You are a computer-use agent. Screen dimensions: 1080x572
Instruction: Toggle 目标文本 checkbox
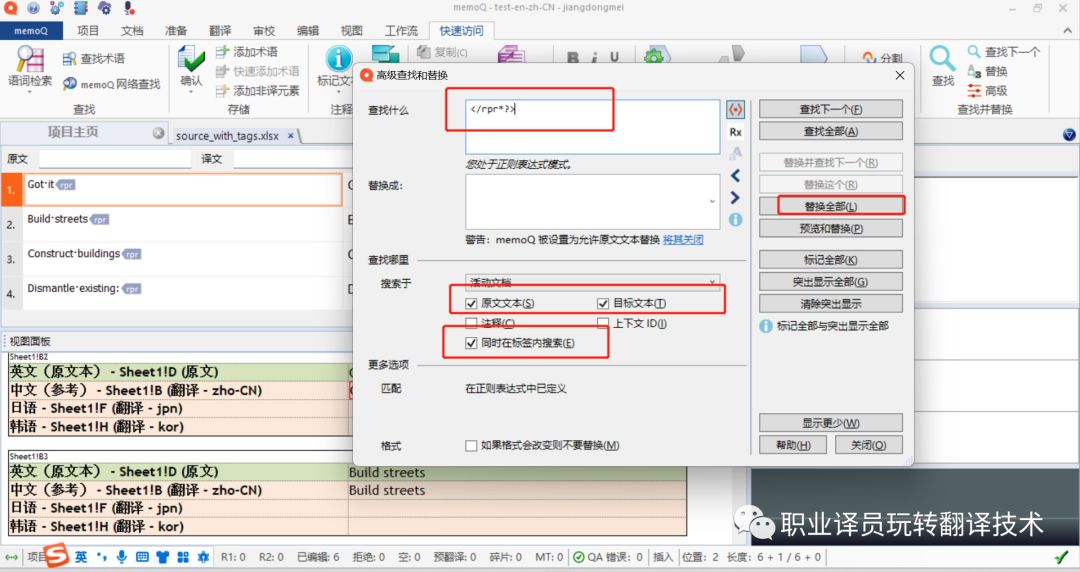click(x=603, y=303)
